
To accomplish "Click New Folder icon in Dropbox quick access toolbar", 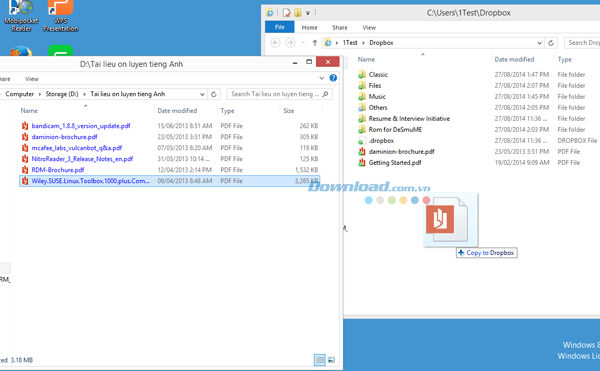I will click(297, 13).
